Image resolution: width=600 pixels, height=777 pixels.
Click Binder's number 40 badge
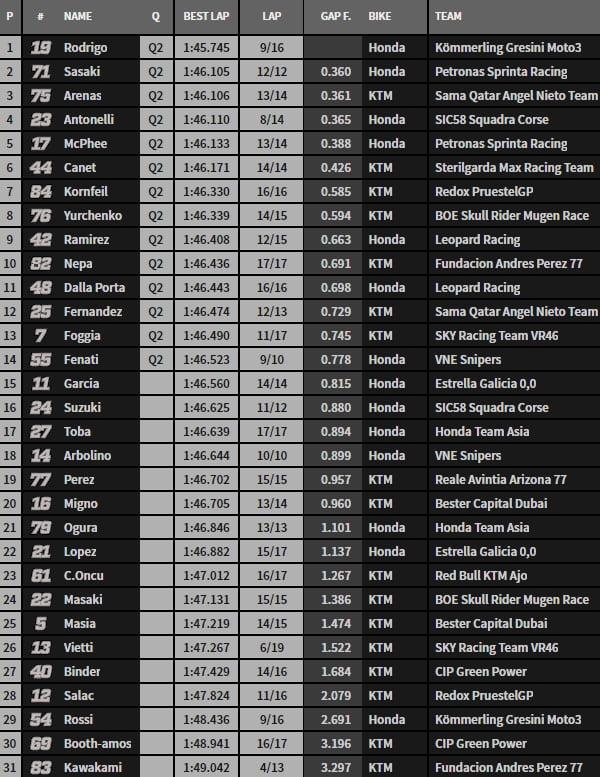coord(40,672)
